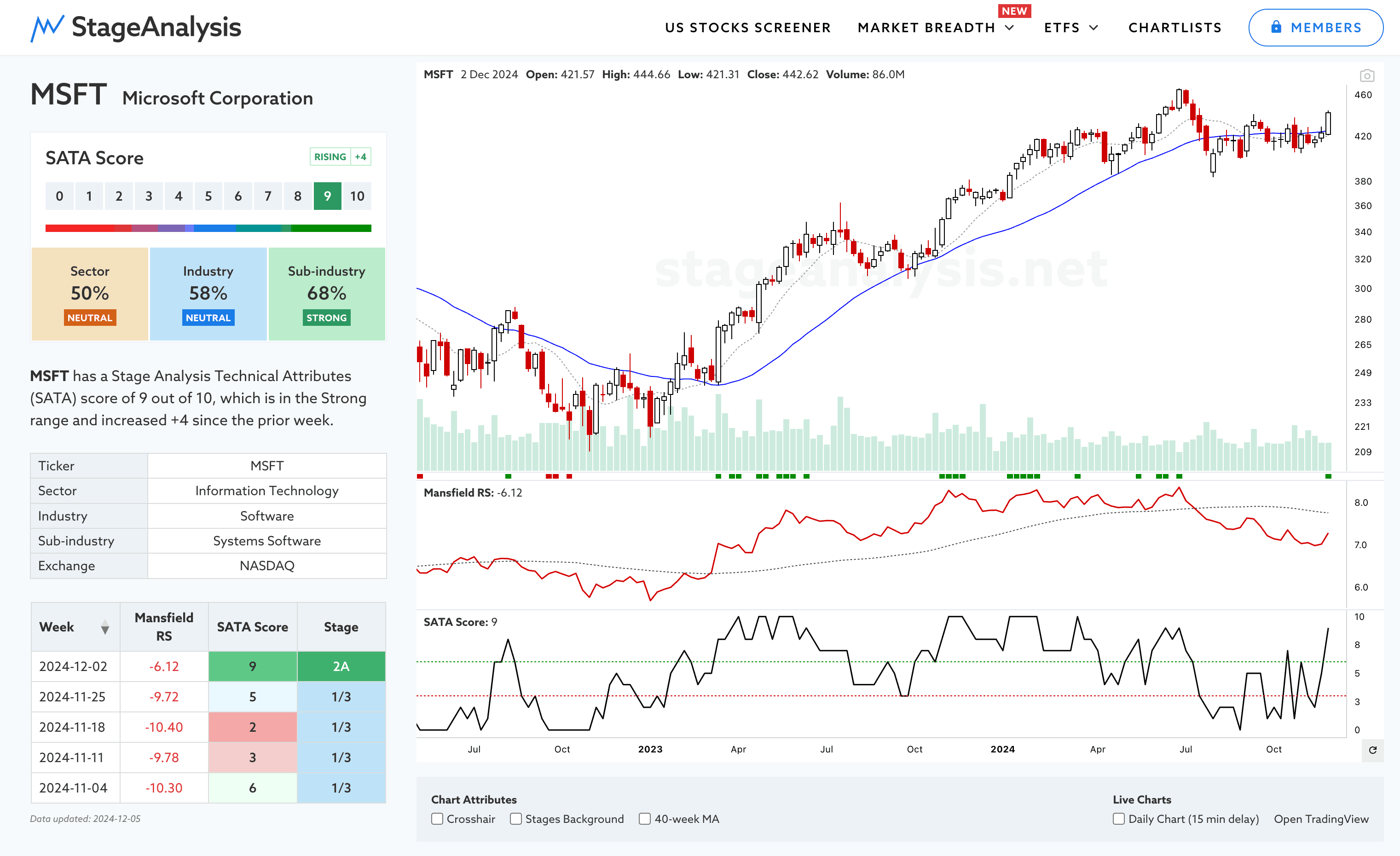Click the Sector 50% Neutral tile
This screenshot has height=856, width=1400.
pyautogui.click(x=90, y=294)
